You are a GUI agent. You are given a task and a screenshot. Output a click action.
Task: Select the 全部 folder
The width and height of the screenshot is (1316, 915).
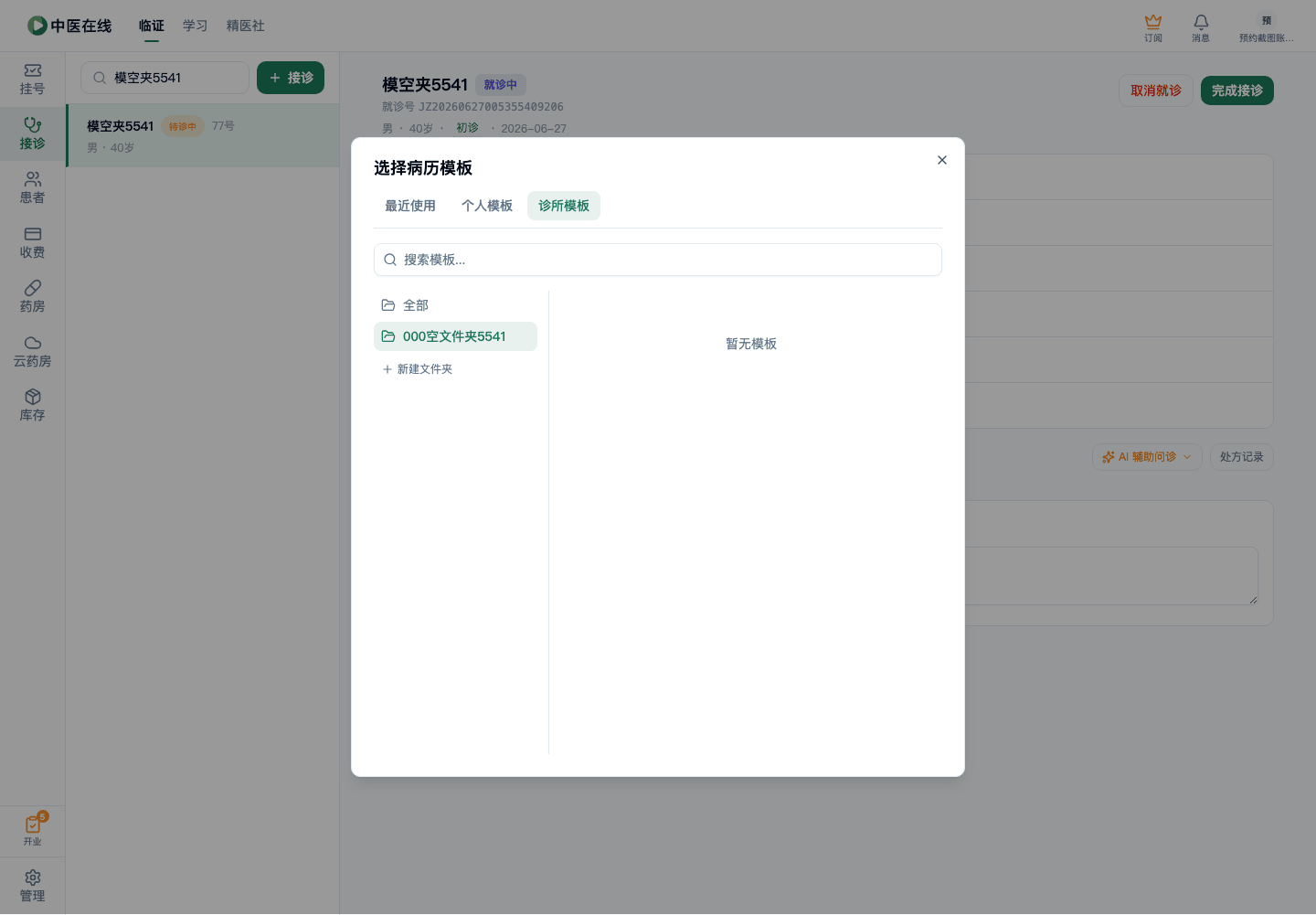[x=455, y=305]
